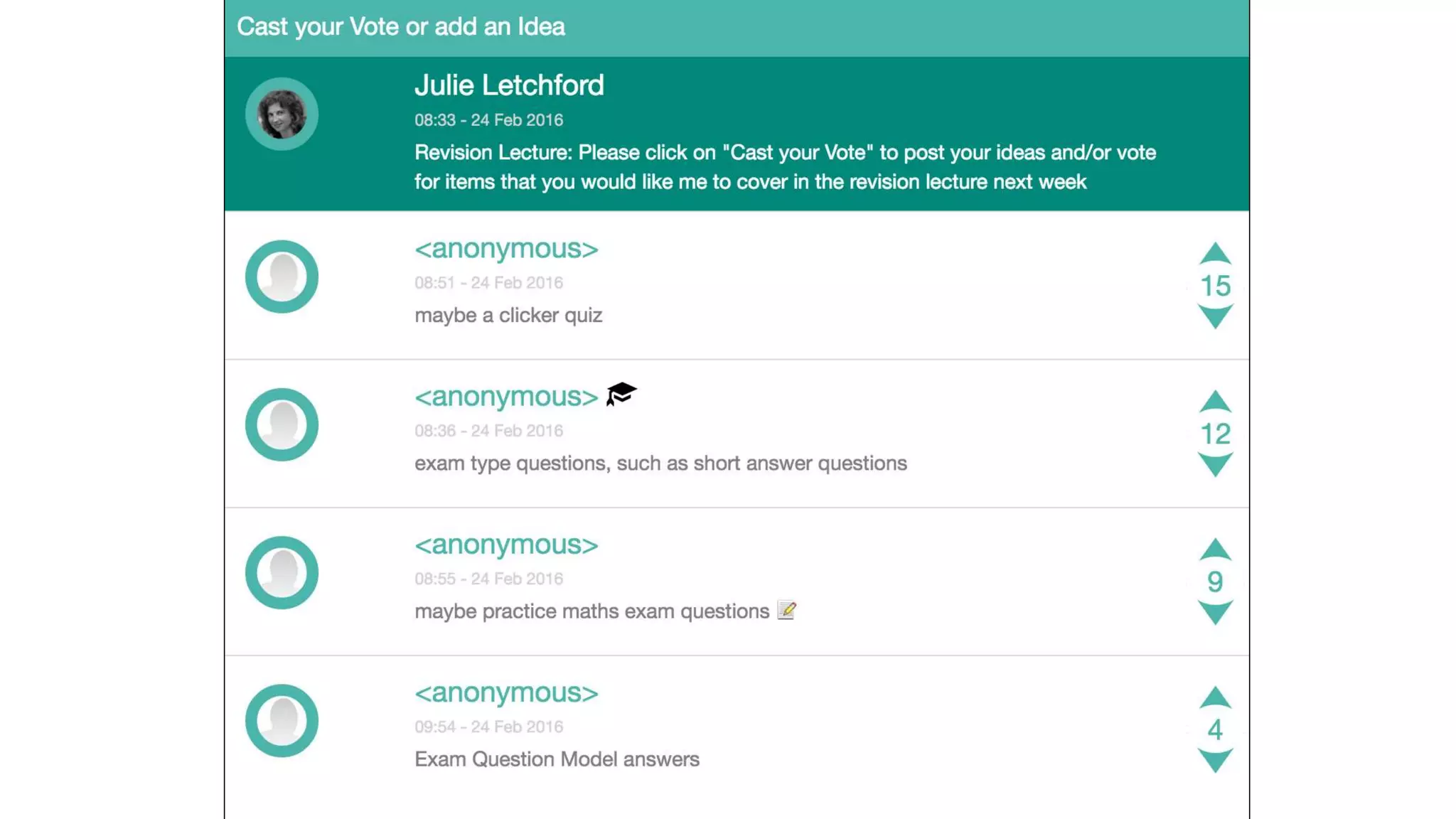Click the avatar of the 09:54 anonymous post

click(x=282, y=720)
